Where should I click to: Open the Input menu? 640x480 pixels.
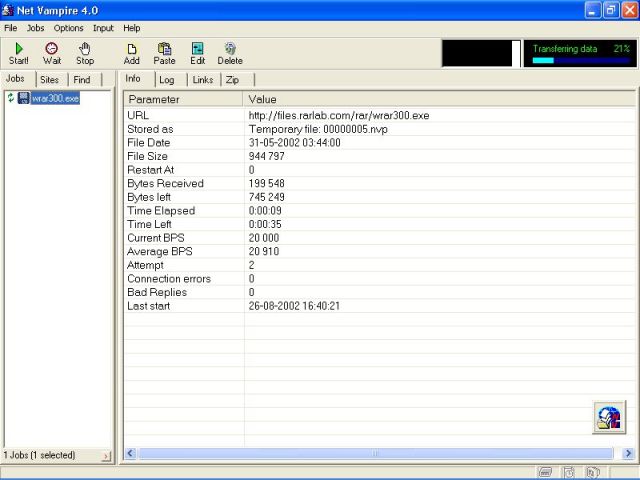[x=103, y=28]
